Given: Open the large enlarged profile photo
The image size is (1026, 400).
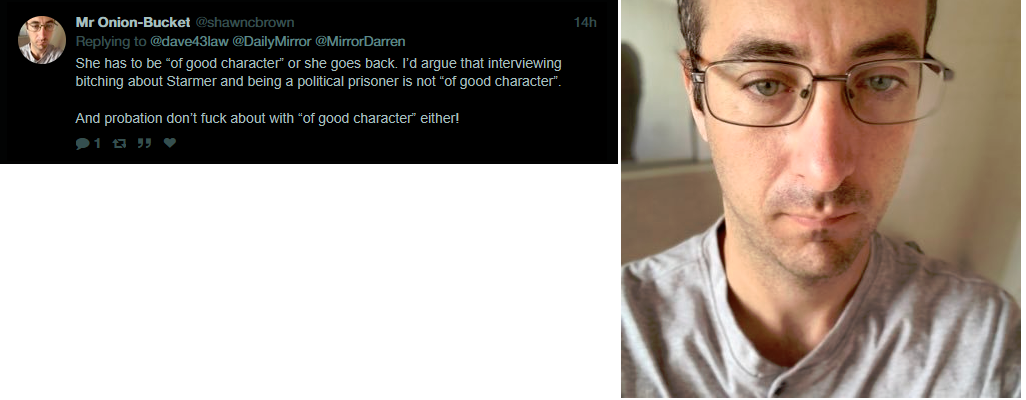Looking at the screenshot, I should click(x=821, y=198).
